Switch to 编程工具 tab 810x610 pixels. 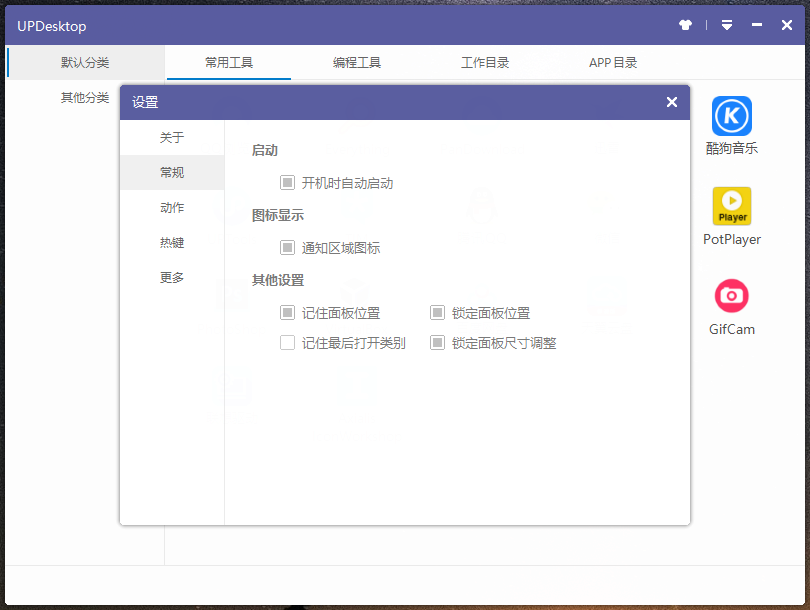click(357, 62)
